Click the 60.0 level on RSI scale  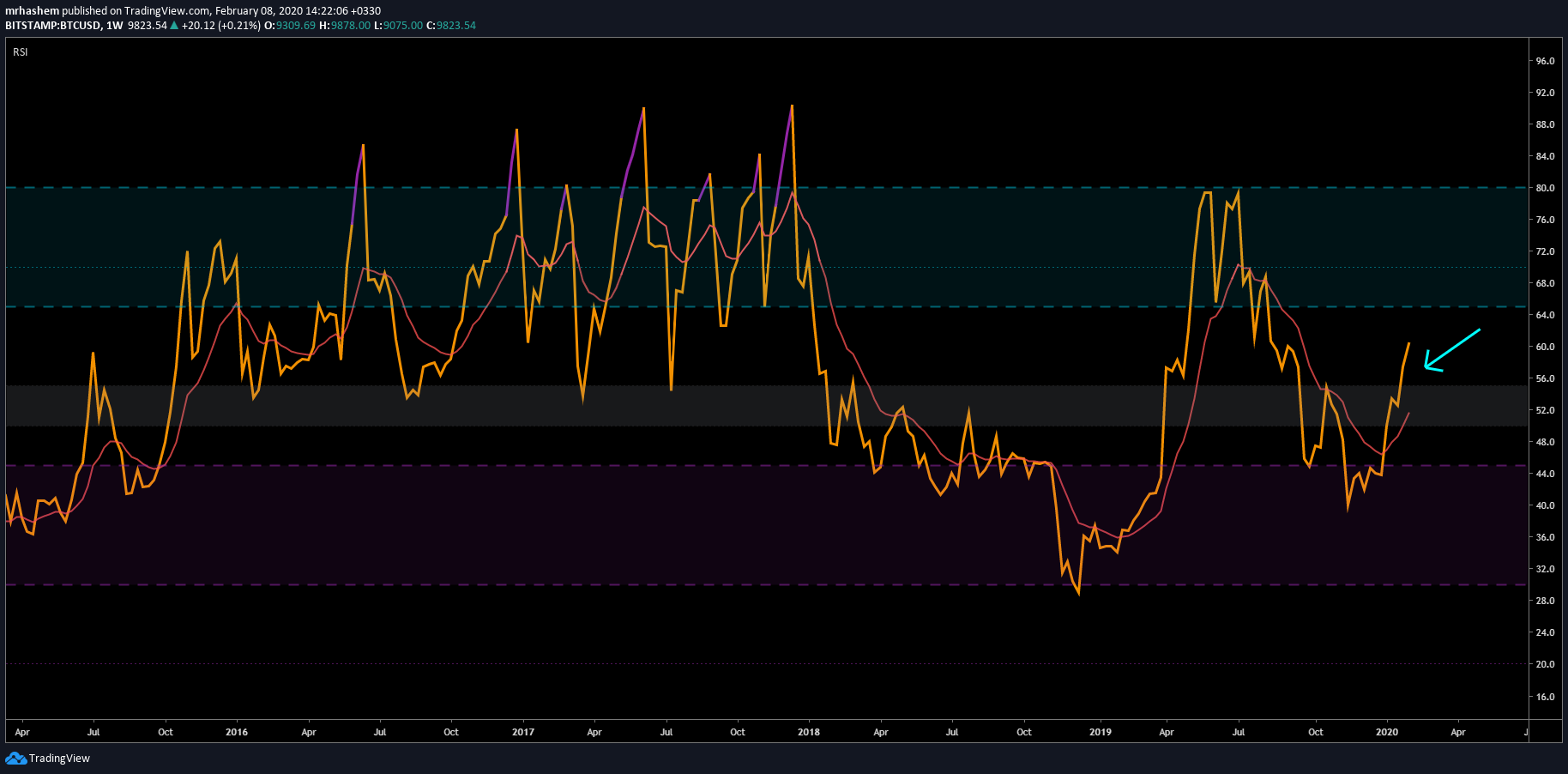[1545, 347]
